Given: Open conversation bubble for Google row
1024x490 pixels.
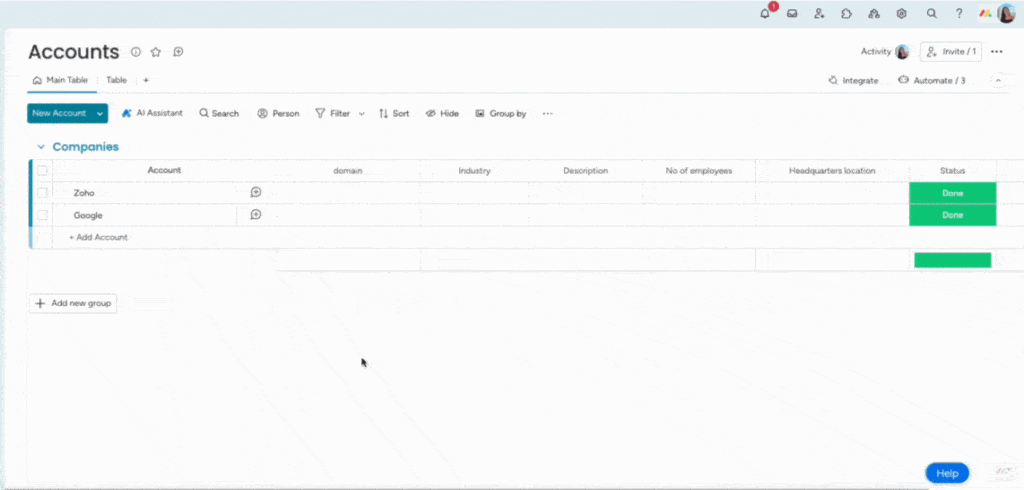Looking at the screenshot, I should (256, 214).
